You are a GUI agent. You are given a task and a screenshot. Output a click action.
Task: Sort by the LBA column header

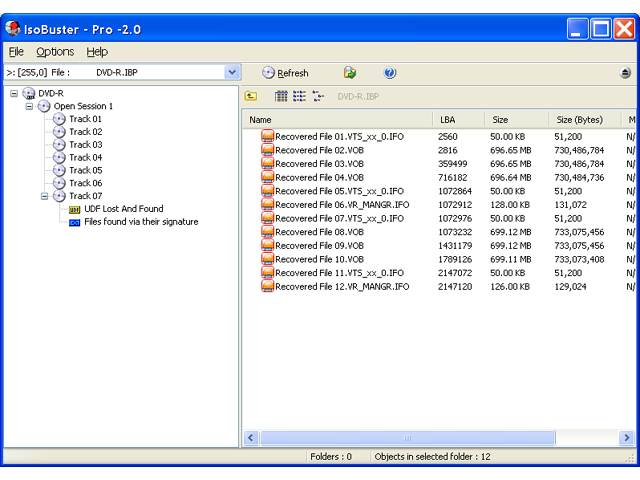coord(459,120)
